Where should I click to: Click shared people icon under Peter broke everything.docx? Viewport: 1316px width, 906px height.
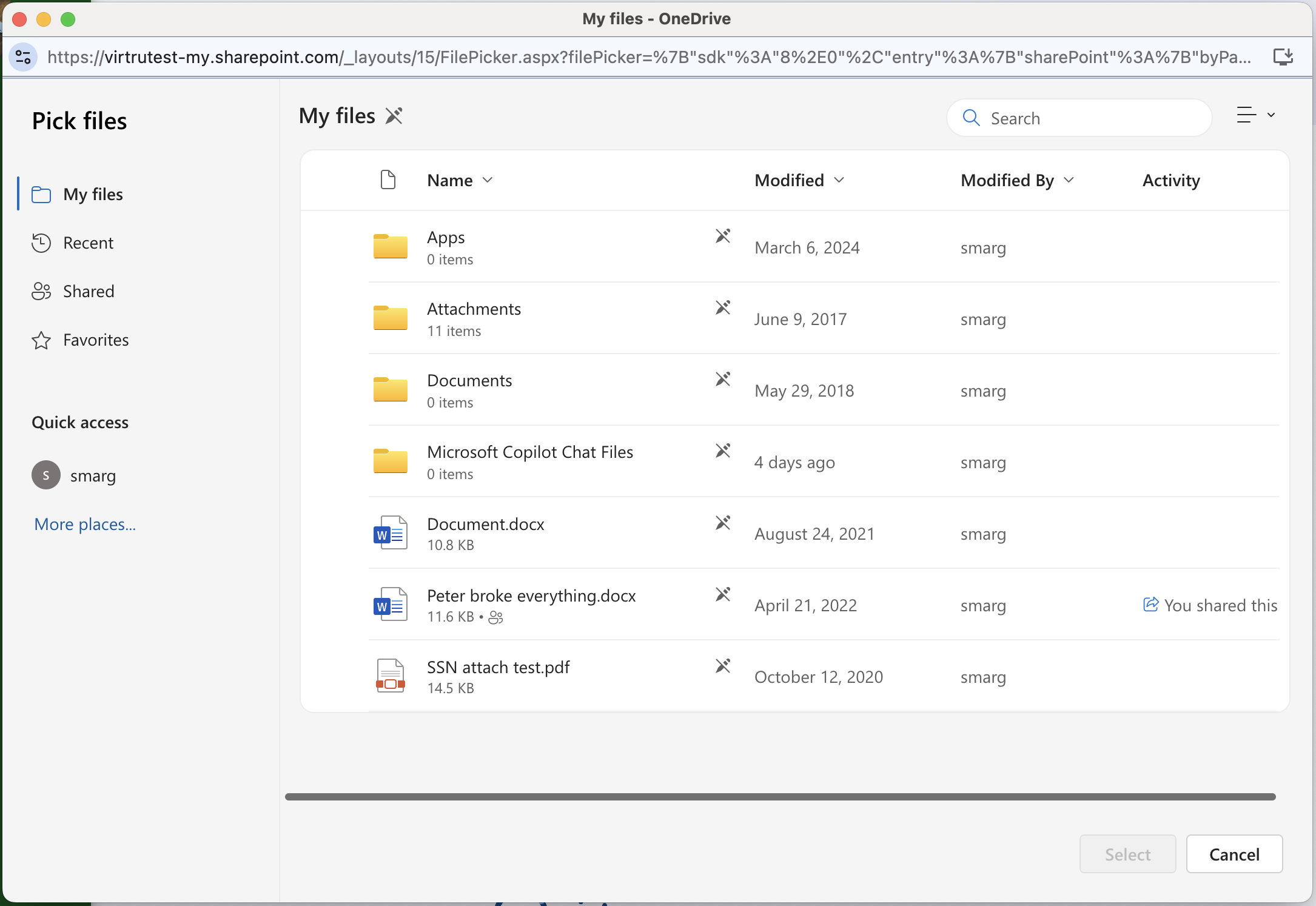click(495, 617)
